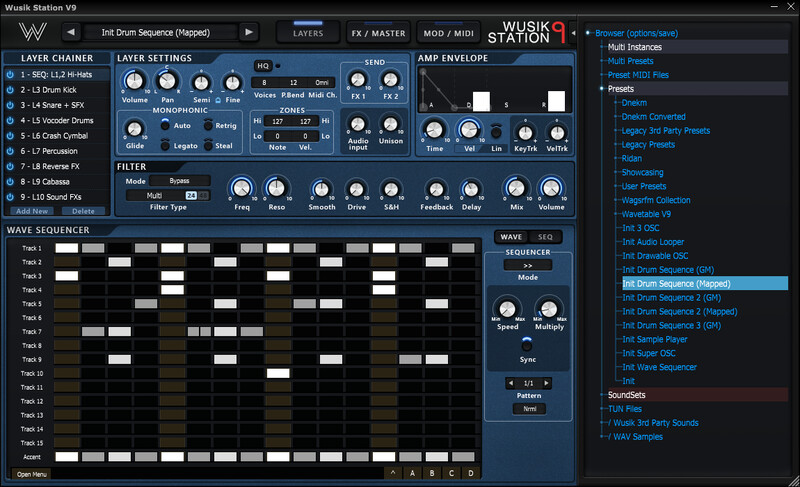Toggle the envelope Lin switch

pos(496,132)
